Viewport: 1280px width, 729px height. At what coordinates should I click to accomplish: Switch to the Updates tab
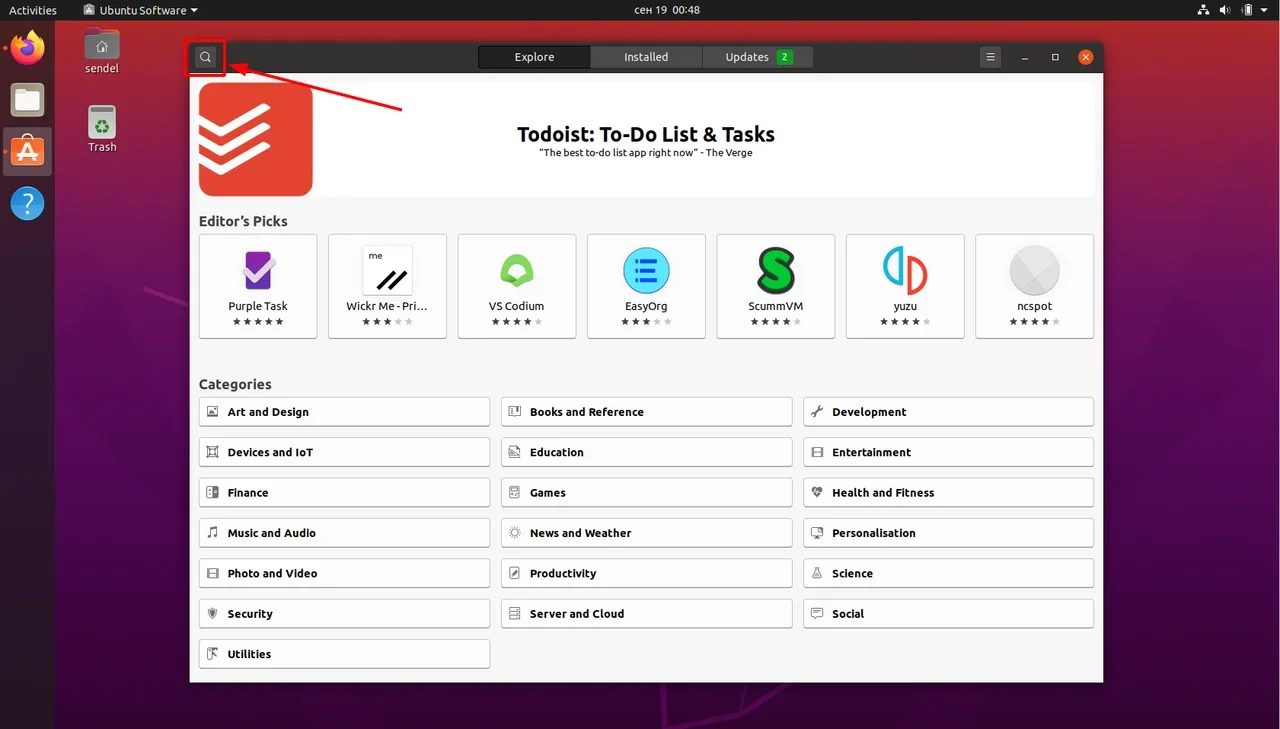point(757,57)
